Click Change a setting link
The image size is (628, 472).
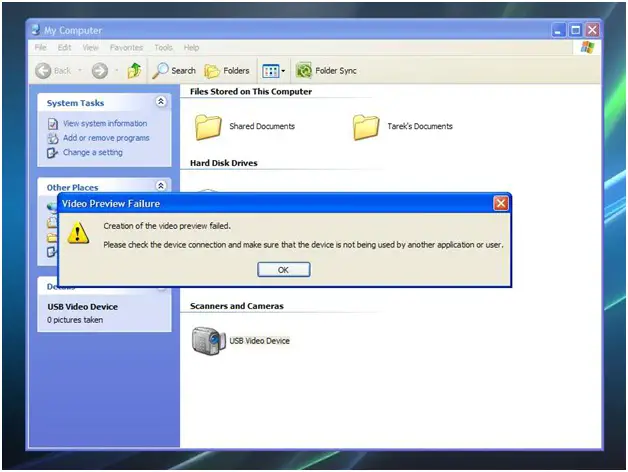[x=92, y=153]
